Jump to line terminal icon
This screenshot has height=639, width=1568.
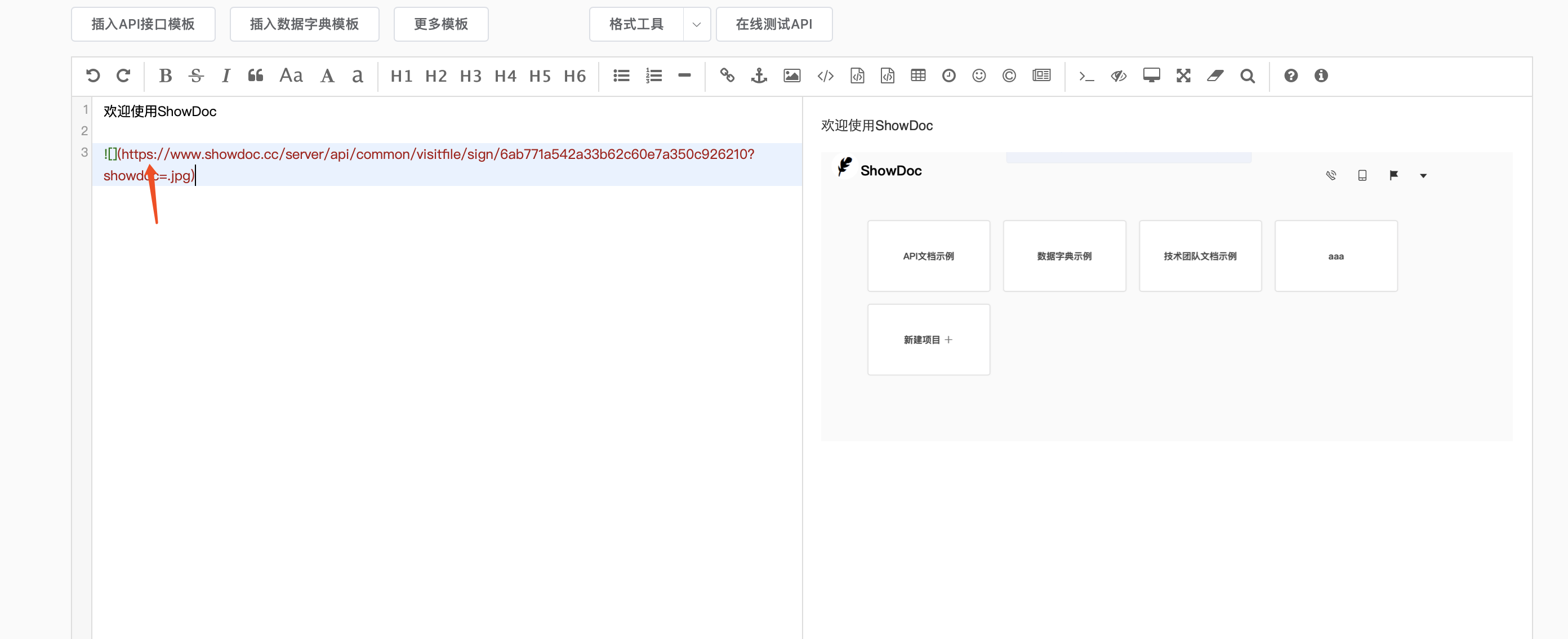[1086, 76]
